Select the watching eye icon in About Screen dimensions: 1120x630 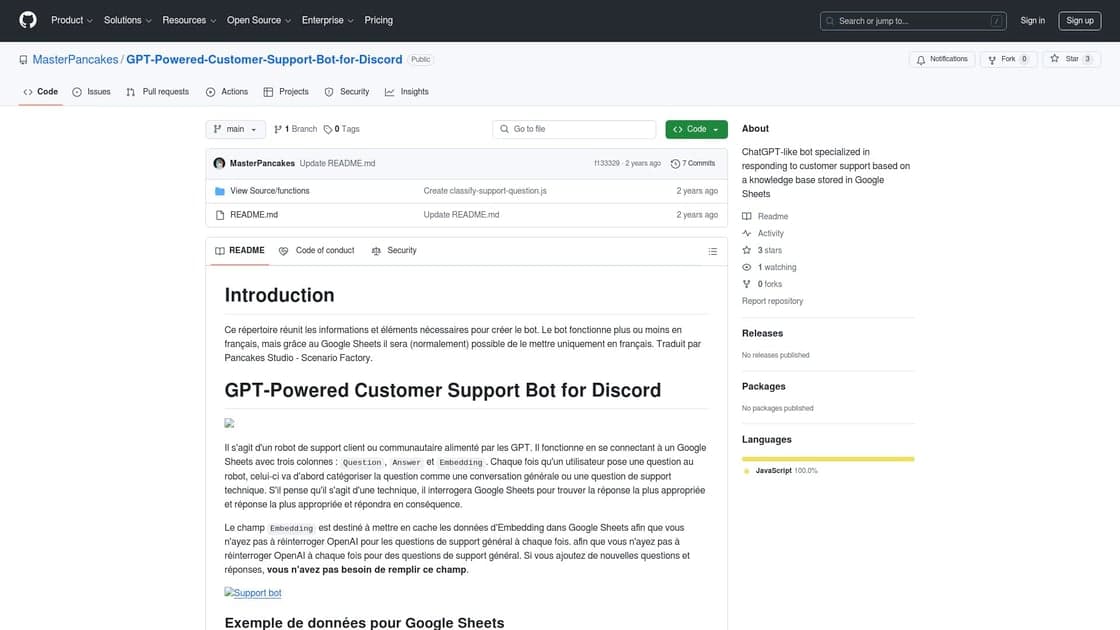747,266
